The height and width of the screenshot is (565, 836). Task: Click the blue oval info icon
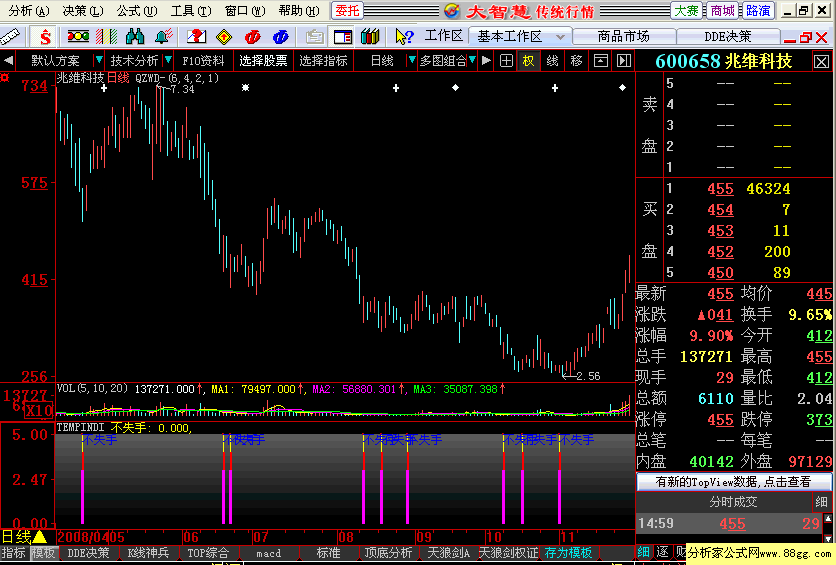click(x=280, y=36)
